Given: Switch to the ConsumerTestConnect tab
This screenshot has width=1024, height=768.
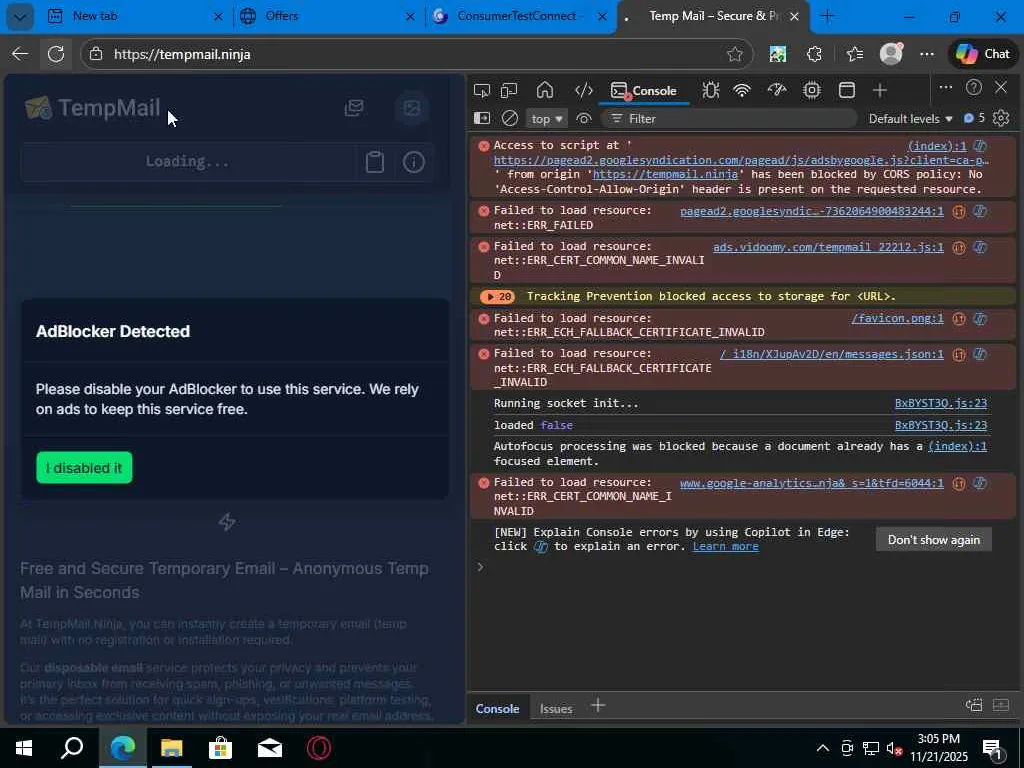Looking at the screenshot, I should pos(520,16).
